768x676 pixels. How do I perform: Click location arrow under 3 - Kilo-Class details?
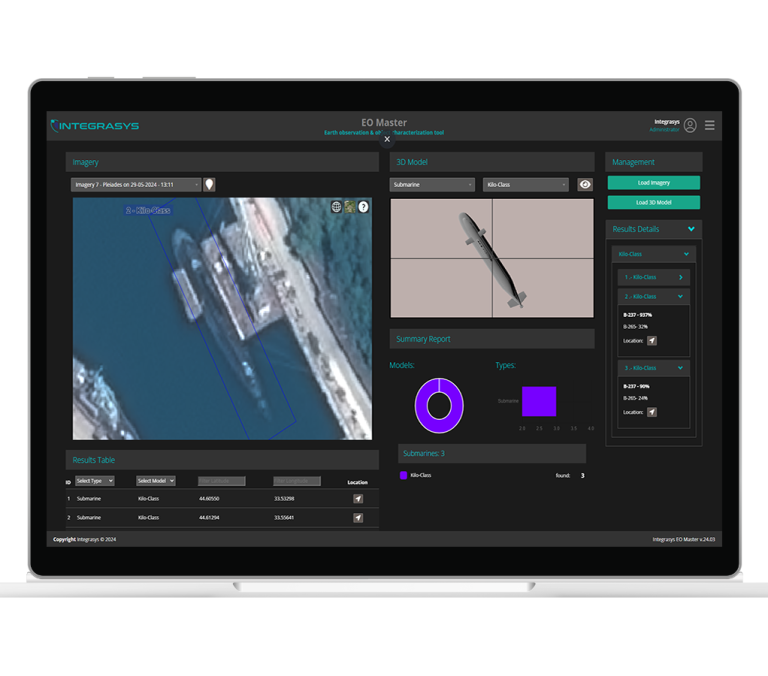pyautogui.click(x=652, y=412)
